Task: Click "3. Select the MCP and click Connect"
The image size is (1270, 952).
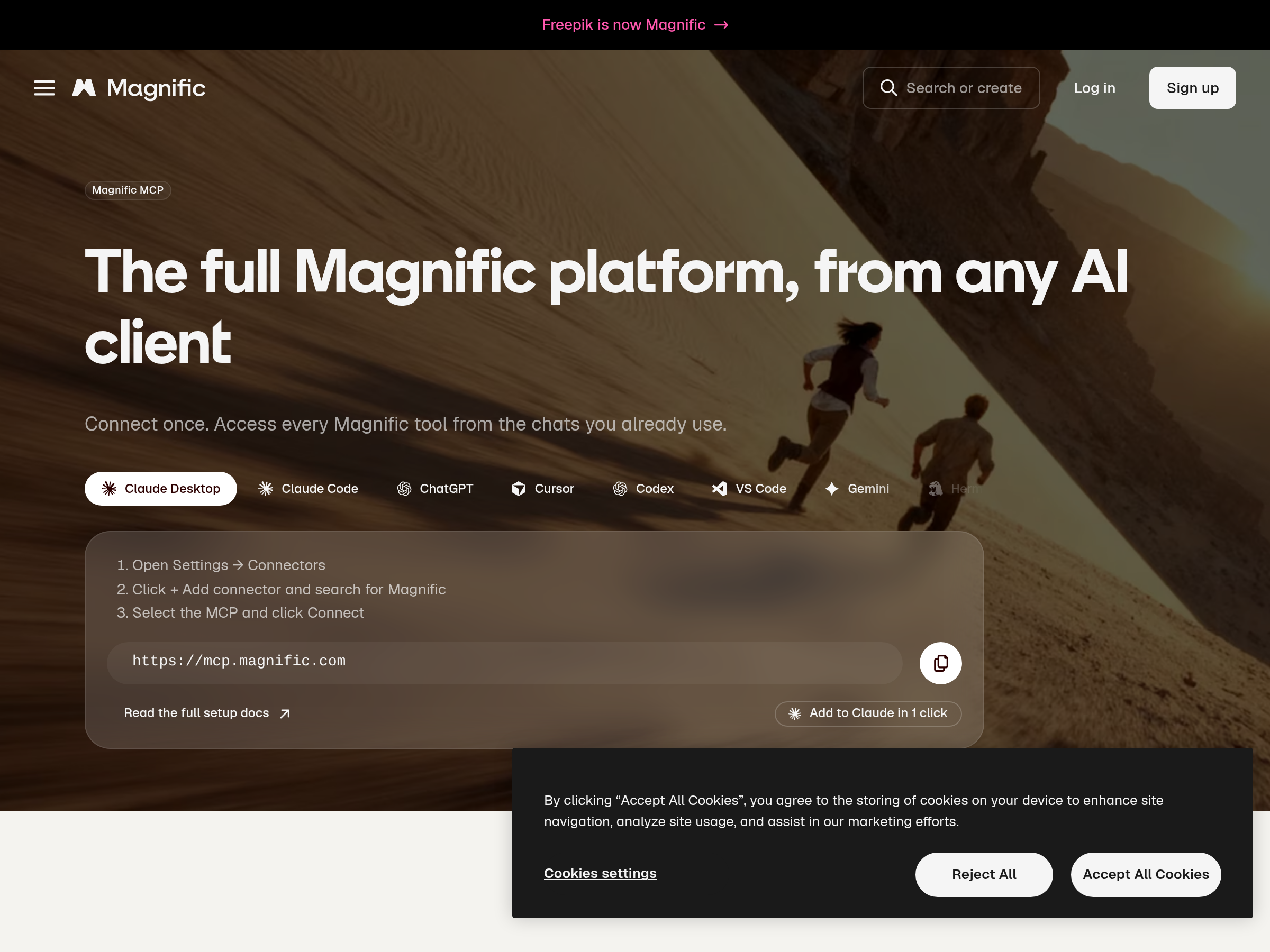Action: (x=240, y=613)
